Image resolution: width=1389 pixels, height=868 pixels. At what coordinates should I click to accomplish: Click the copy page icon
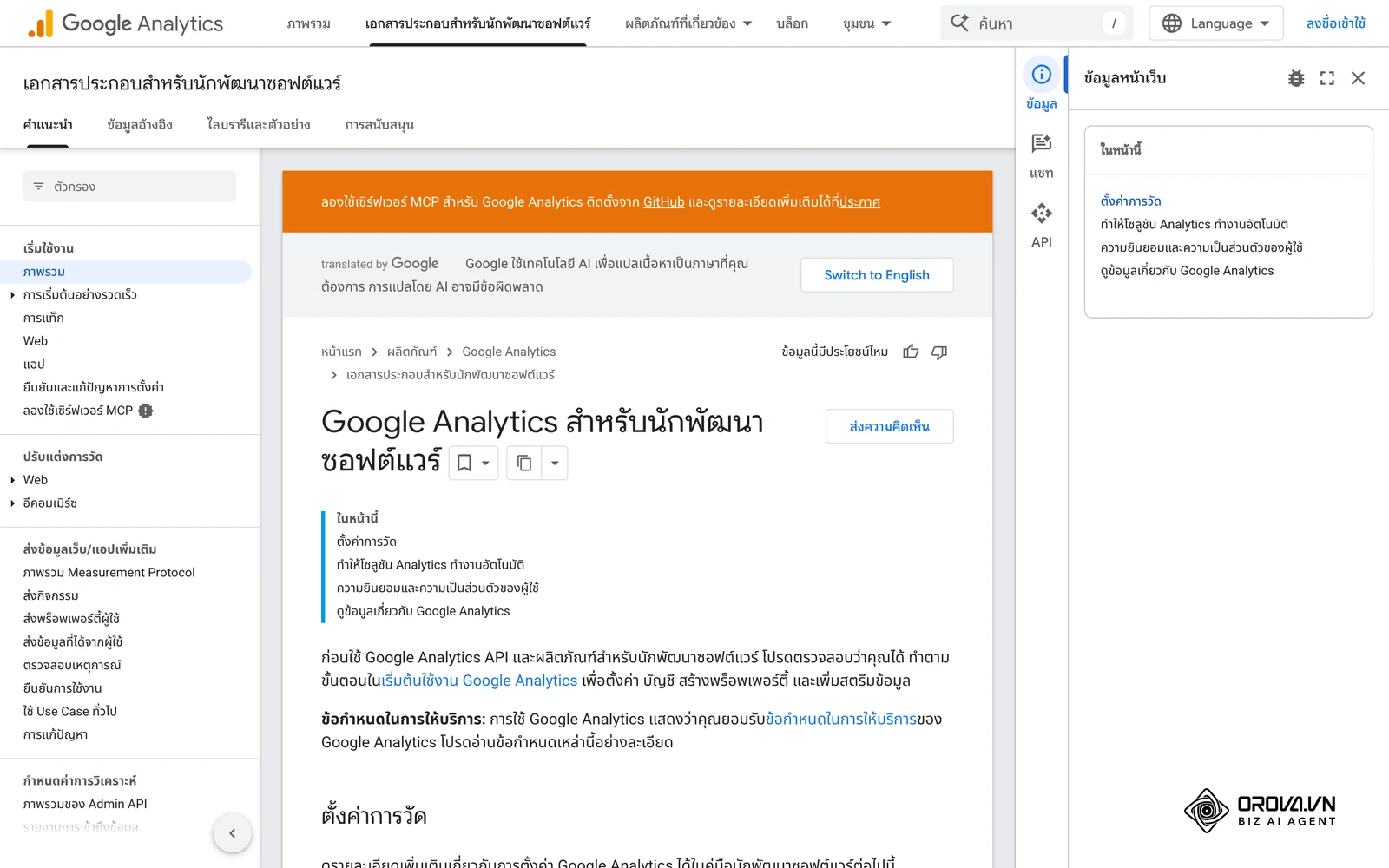pyautogui.click(x=524, y=463)
